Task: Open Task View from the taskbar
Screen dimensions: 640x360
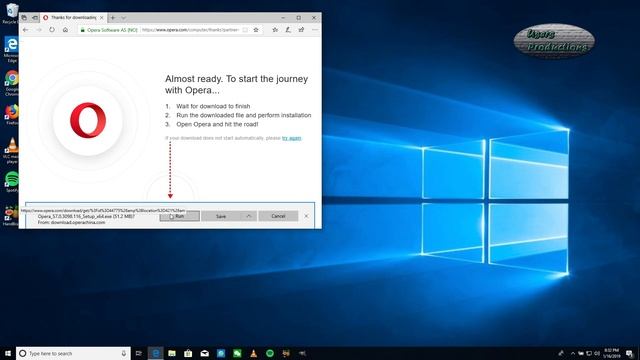Action: 138,353
